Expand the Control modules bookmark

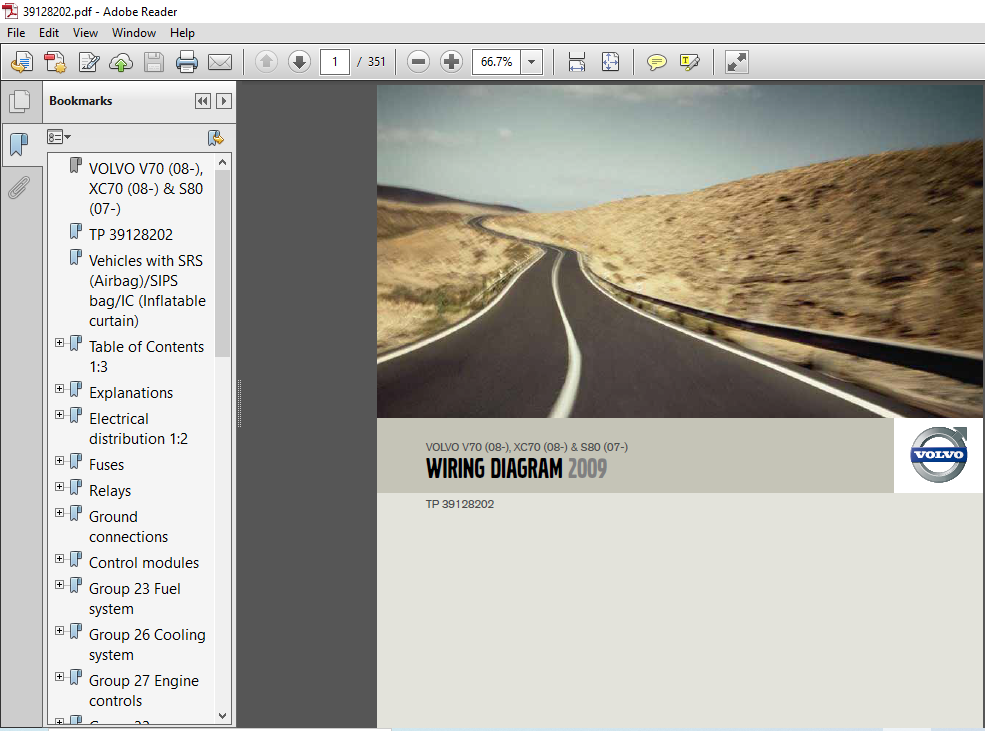point(60,559)
